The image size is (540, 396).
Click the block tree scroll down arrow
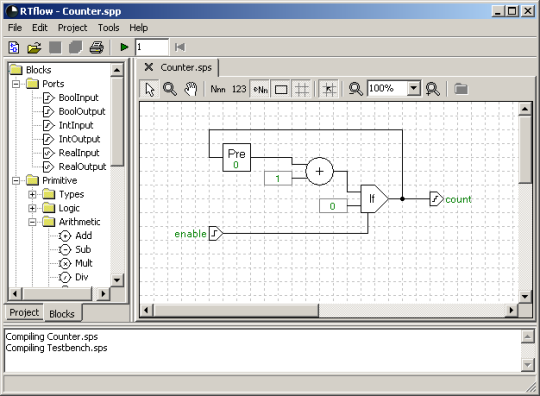click(x=117, y=280)
